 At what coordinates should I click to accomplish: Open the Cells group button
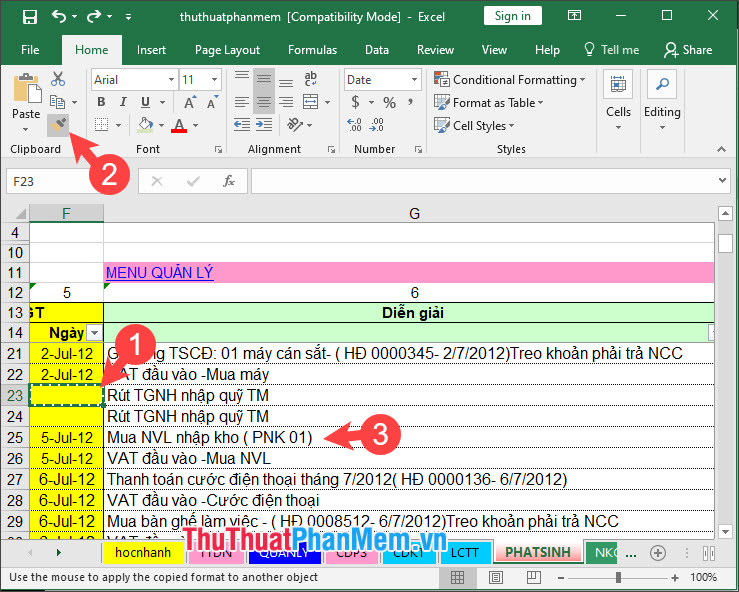coord(618,100)
